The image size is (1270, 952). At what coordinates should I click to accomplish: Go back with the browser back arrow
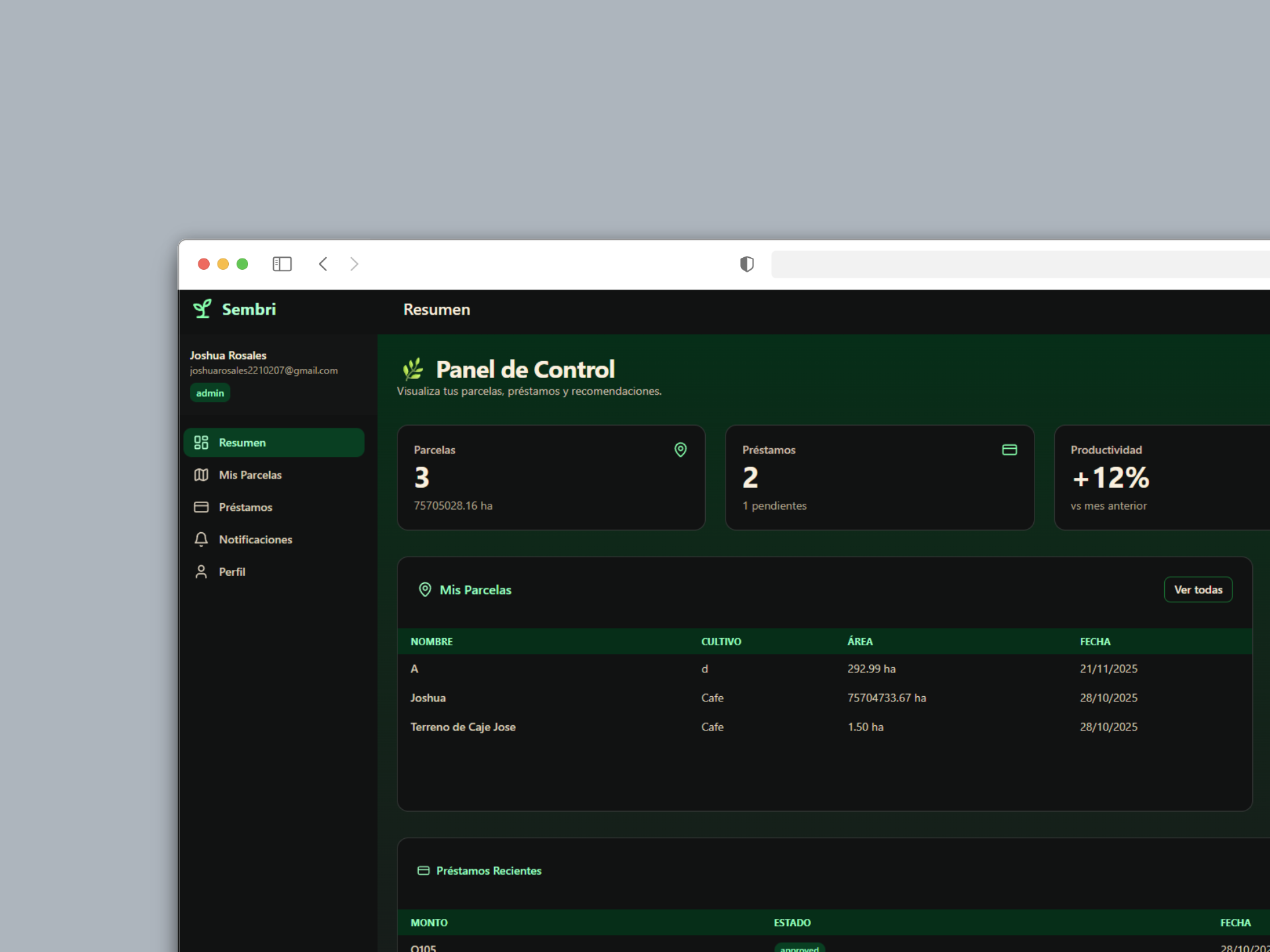tap(323, 264)
